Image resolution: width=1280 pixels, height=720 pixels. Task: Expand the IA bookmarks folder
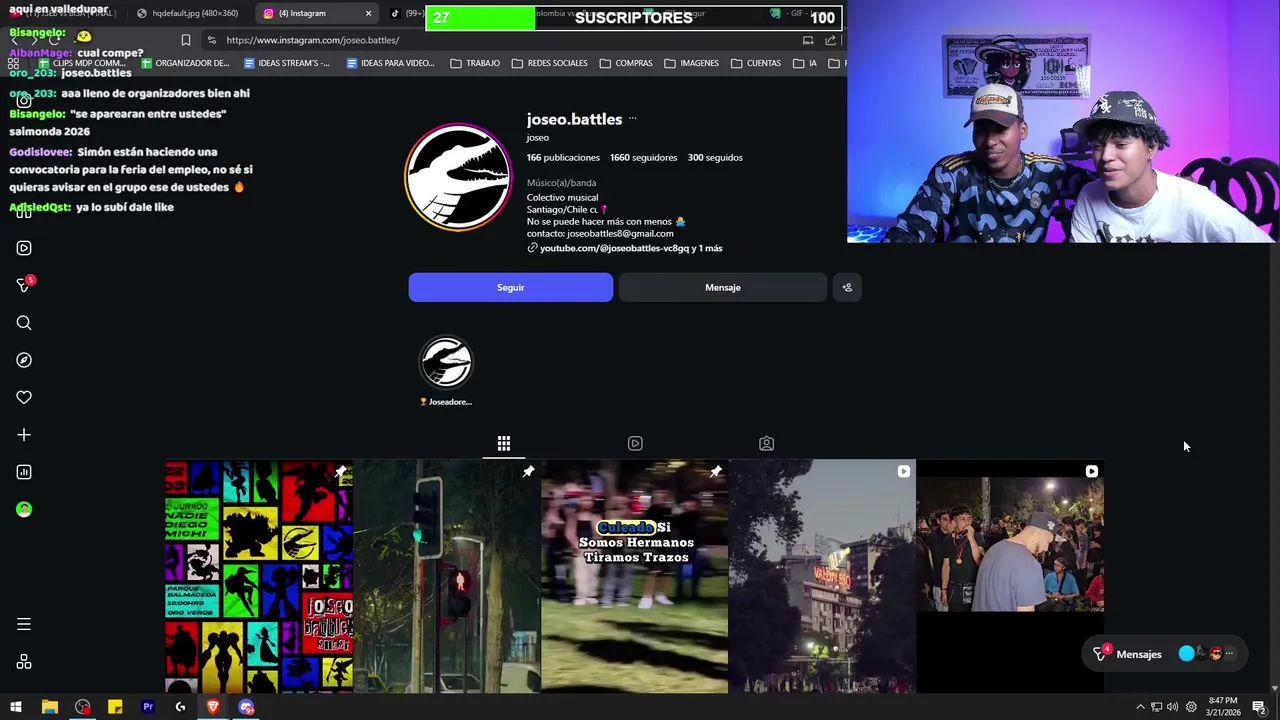coord(805,63)
